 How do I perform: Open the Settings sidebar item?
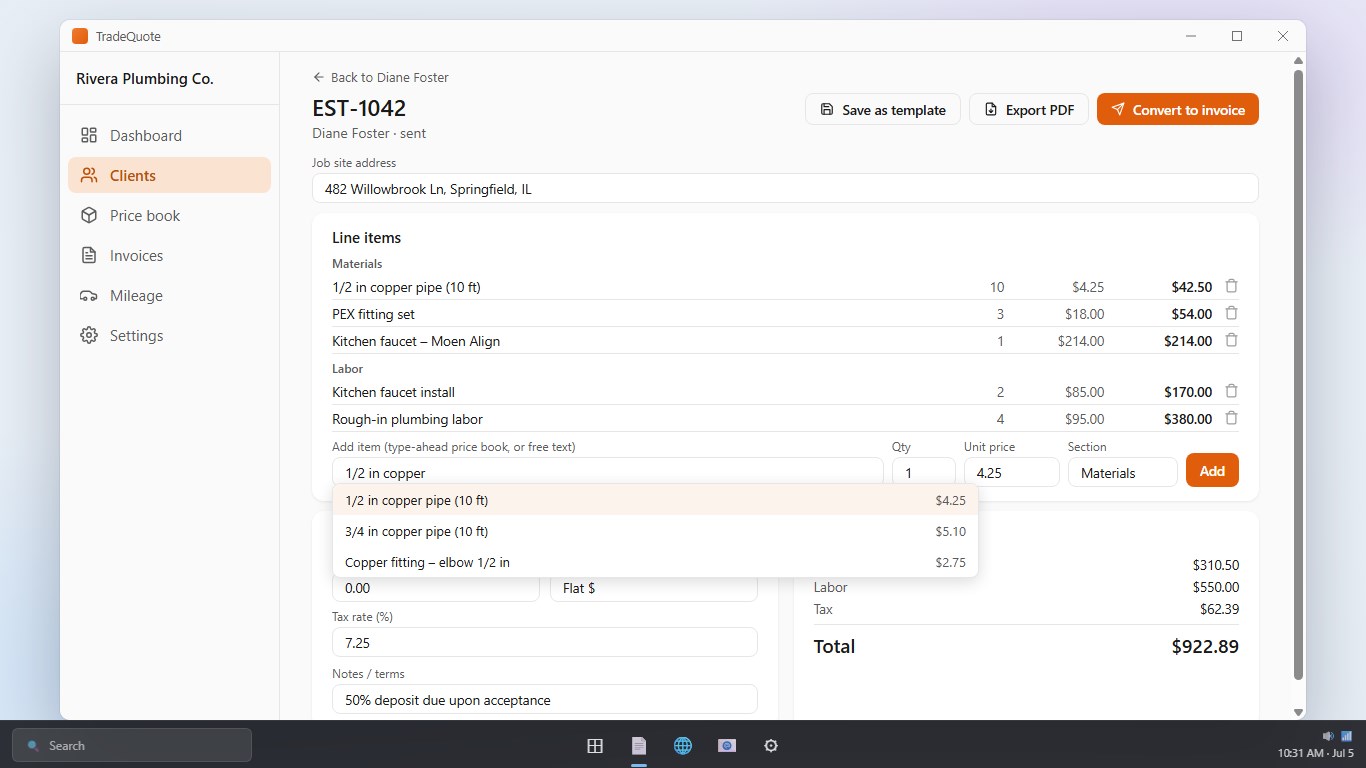click(169, 335)
